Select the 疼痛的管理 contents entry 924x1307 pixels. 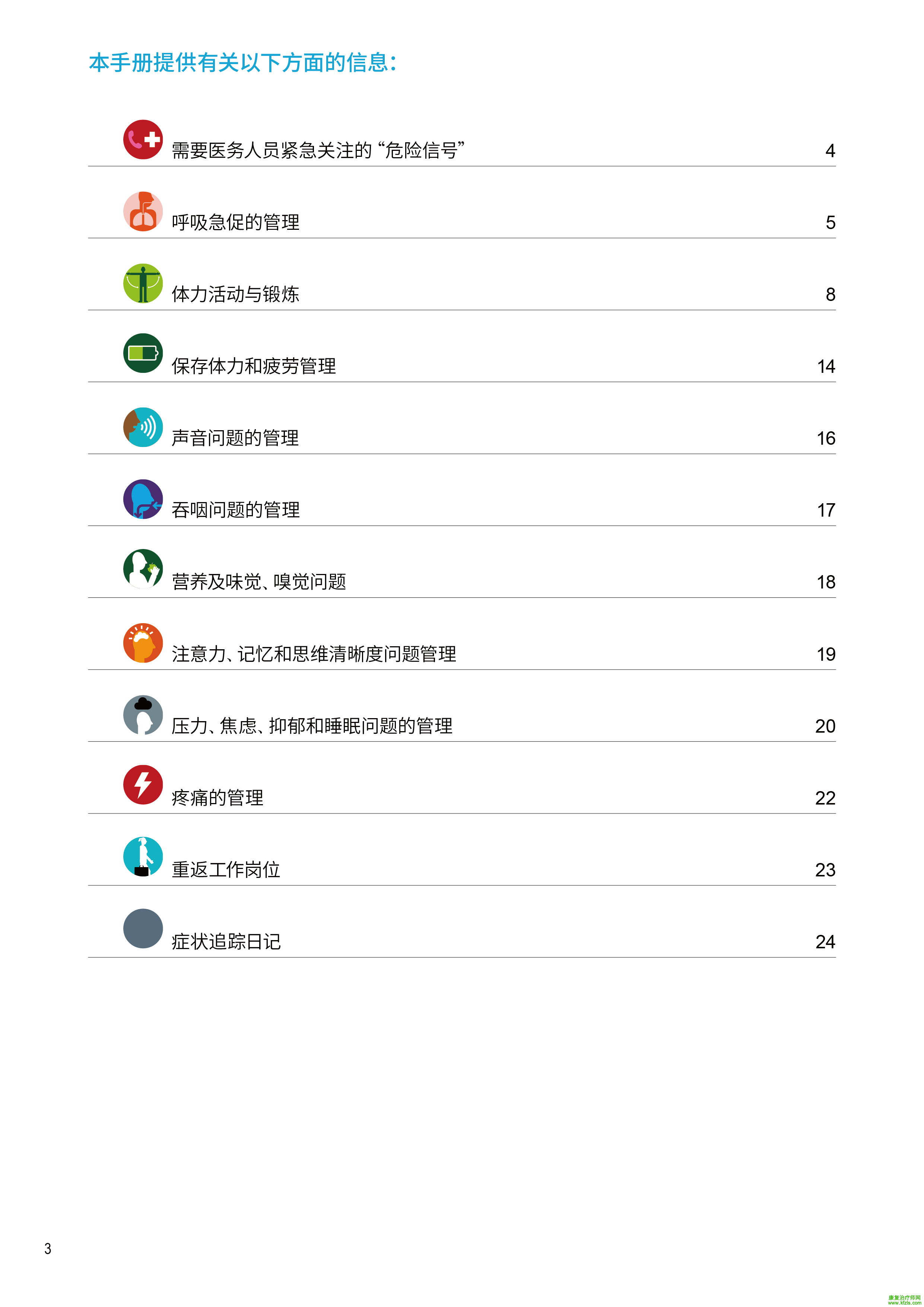point(217,797)
